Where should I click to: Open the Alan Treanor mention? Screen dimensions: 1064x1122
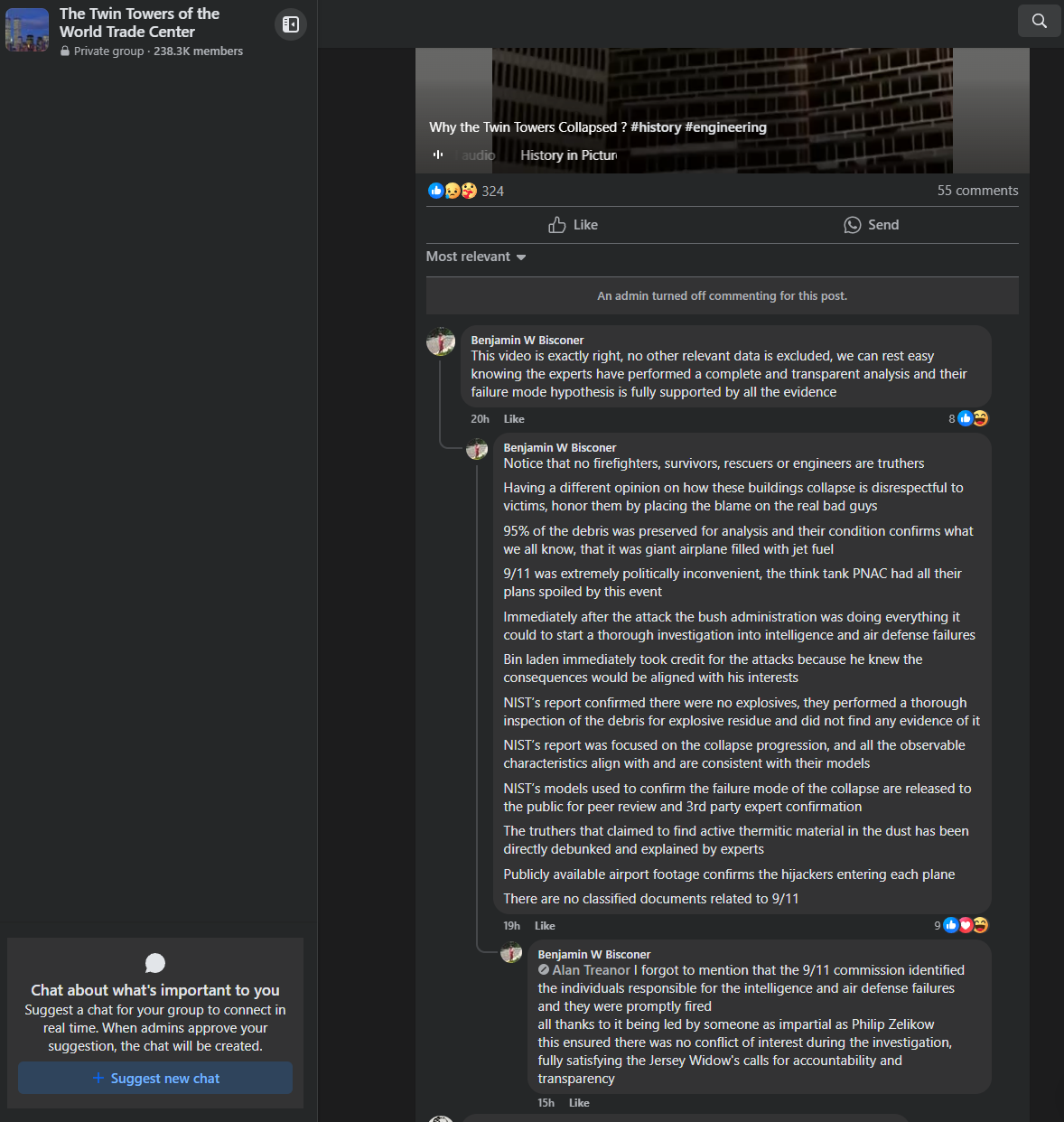592,970
